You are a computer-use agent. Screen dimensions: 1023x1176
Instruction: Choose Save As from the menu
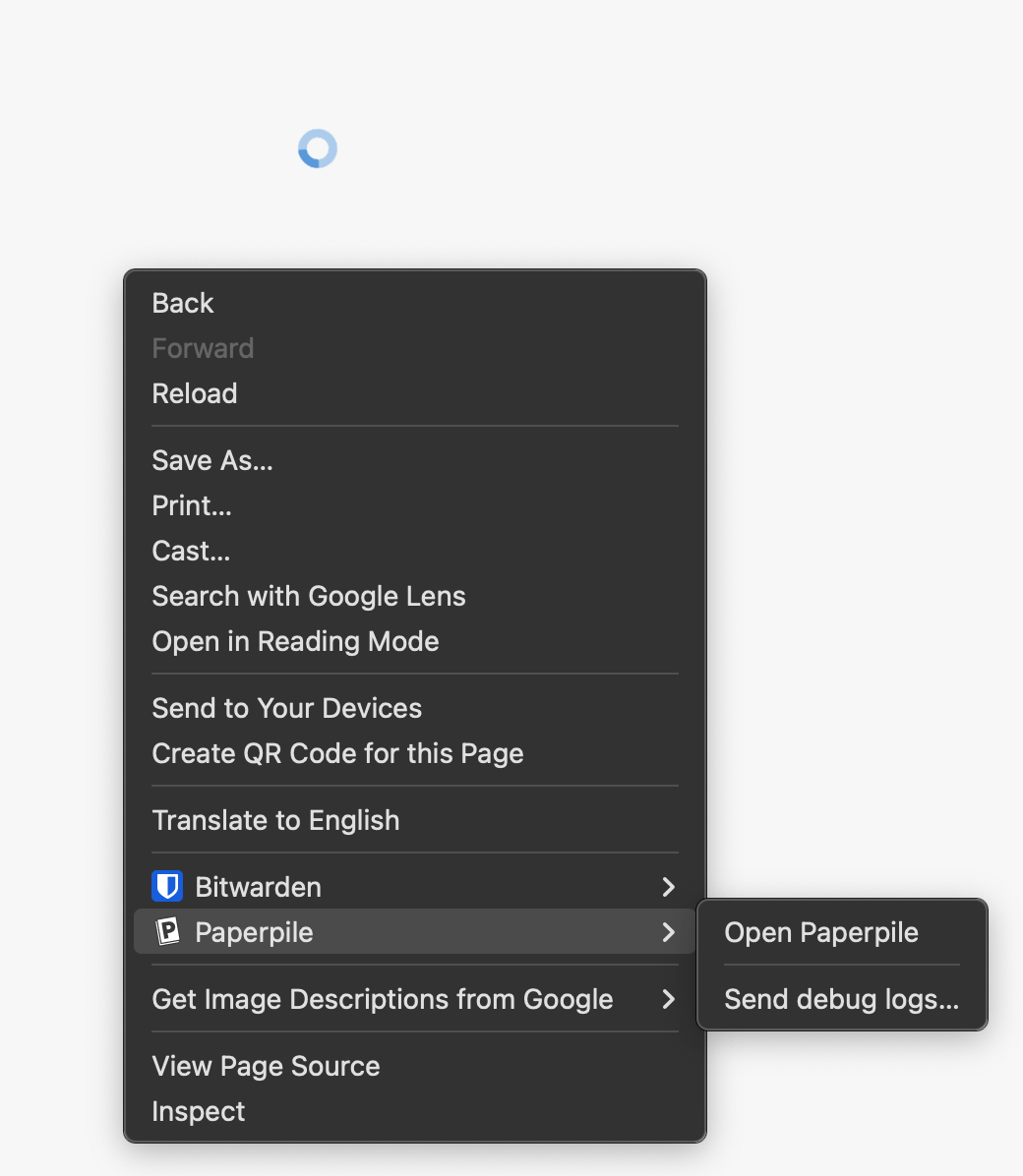(x=212, y=460)
